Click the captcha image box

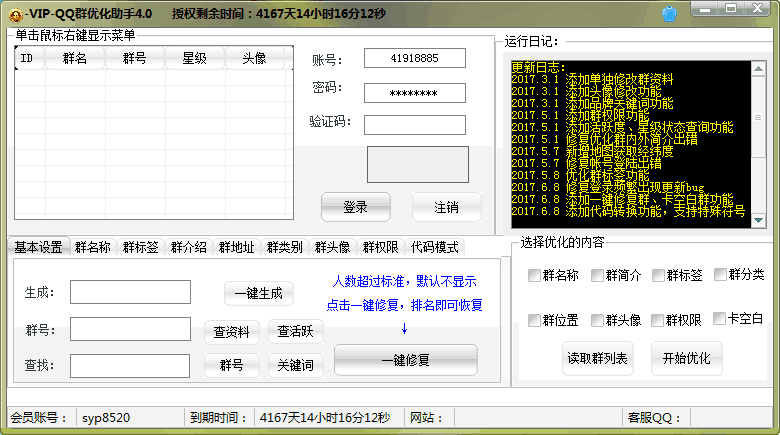click(418, 164)
